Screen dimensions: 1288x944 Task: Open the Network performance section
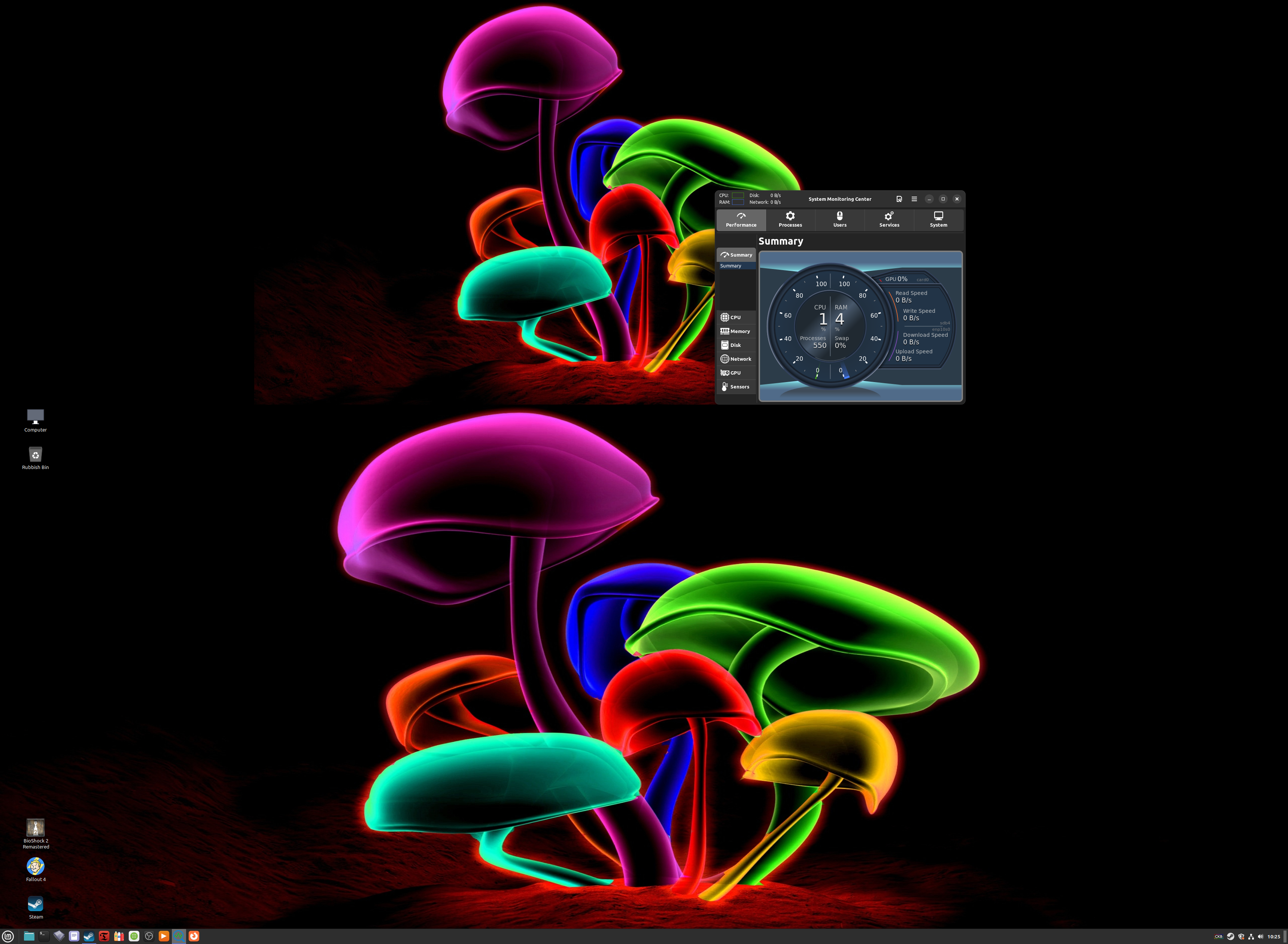(736, 359)
